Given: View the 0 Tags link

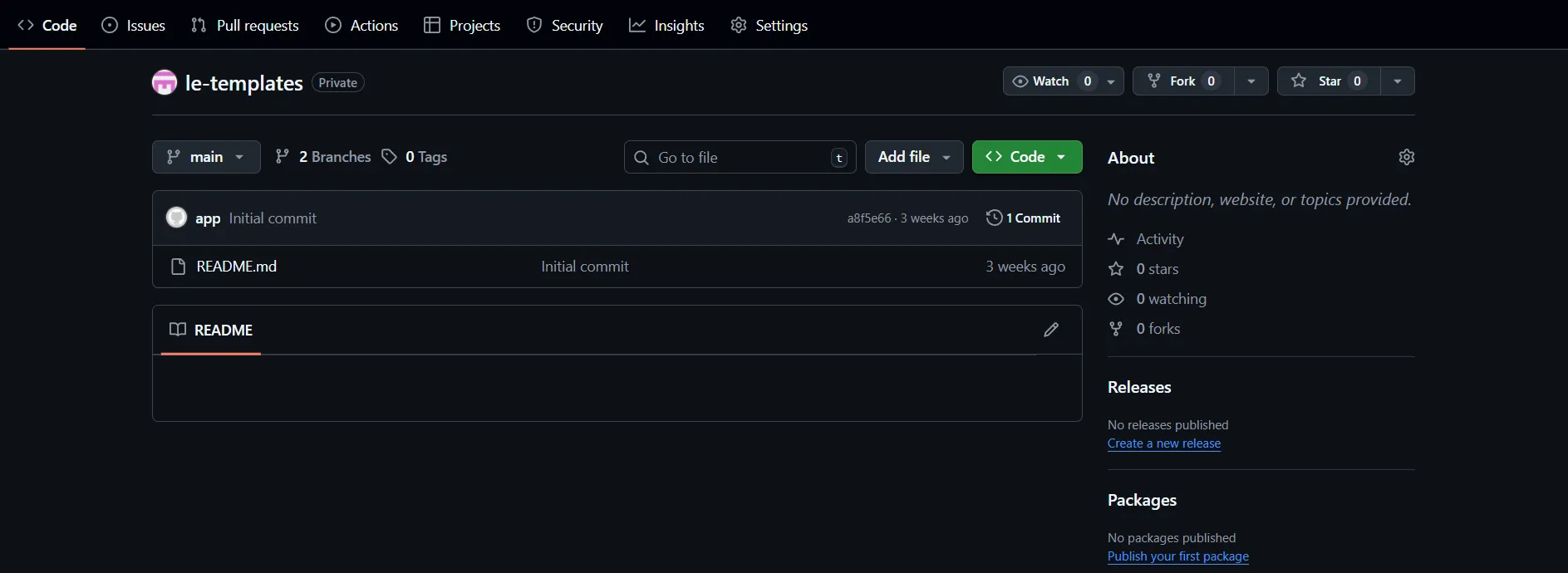Looking at the screenshot, I should pos(414,157).
